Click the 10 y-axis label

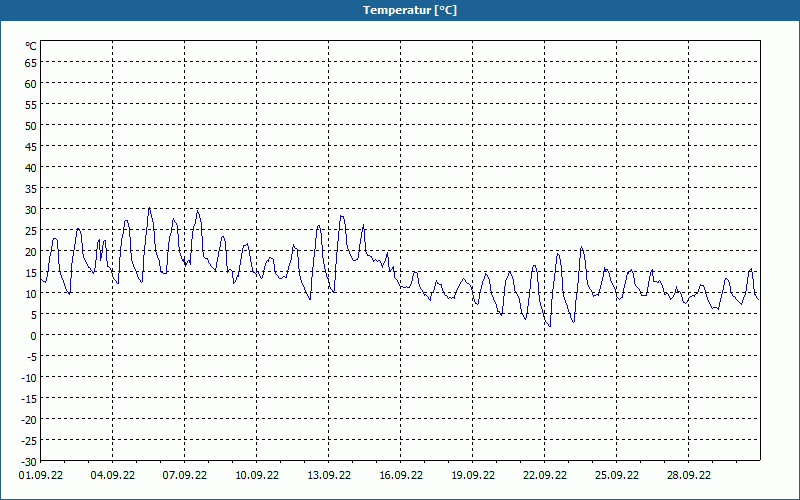point(31,294)
